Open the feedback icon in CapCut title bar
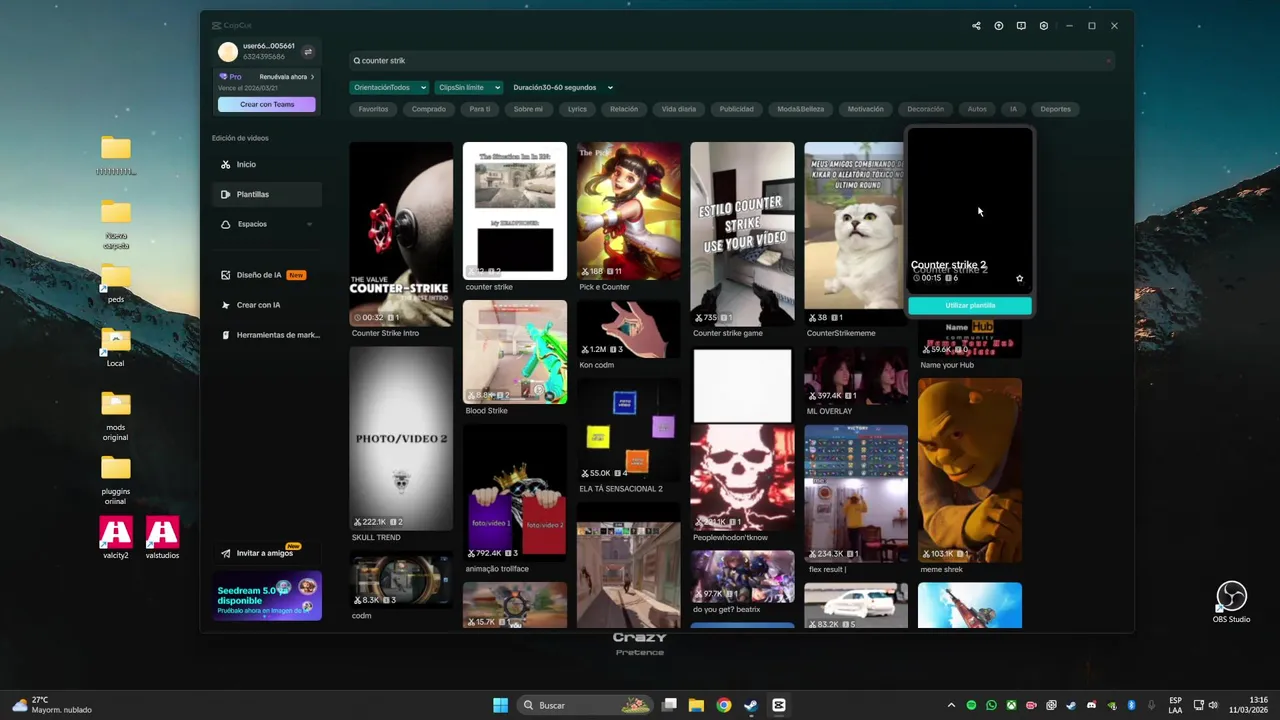This screenshot has width=1280, height=720. pos(1021,26)
